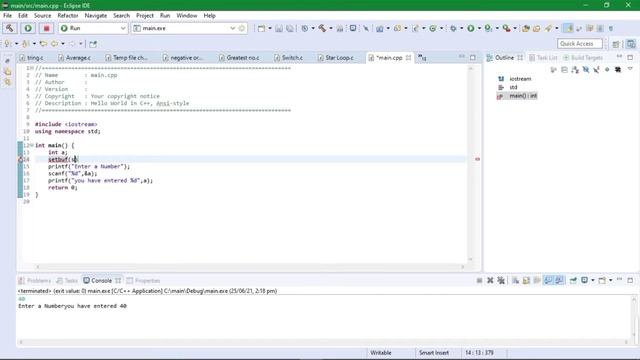Click the Open Perspective icon

tap(616, 44)
